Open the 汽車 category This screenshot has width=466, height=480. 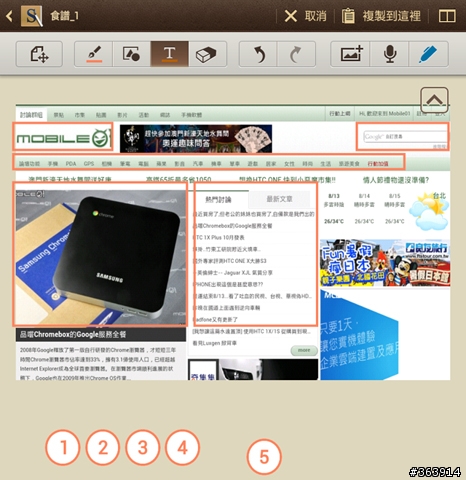(x=198, y=164)
